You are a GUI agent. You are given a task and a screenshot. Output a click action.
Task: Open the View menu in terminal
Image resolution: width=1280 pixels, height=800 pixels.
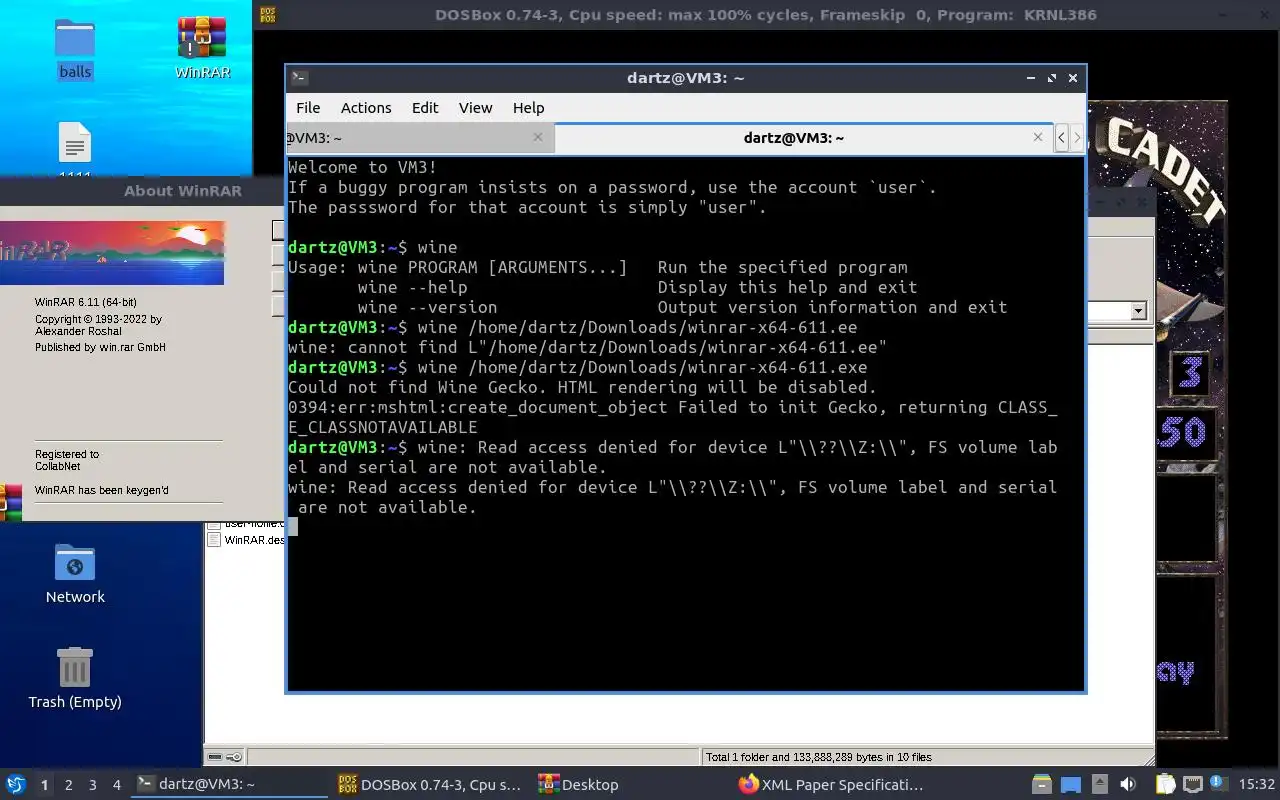475,108
